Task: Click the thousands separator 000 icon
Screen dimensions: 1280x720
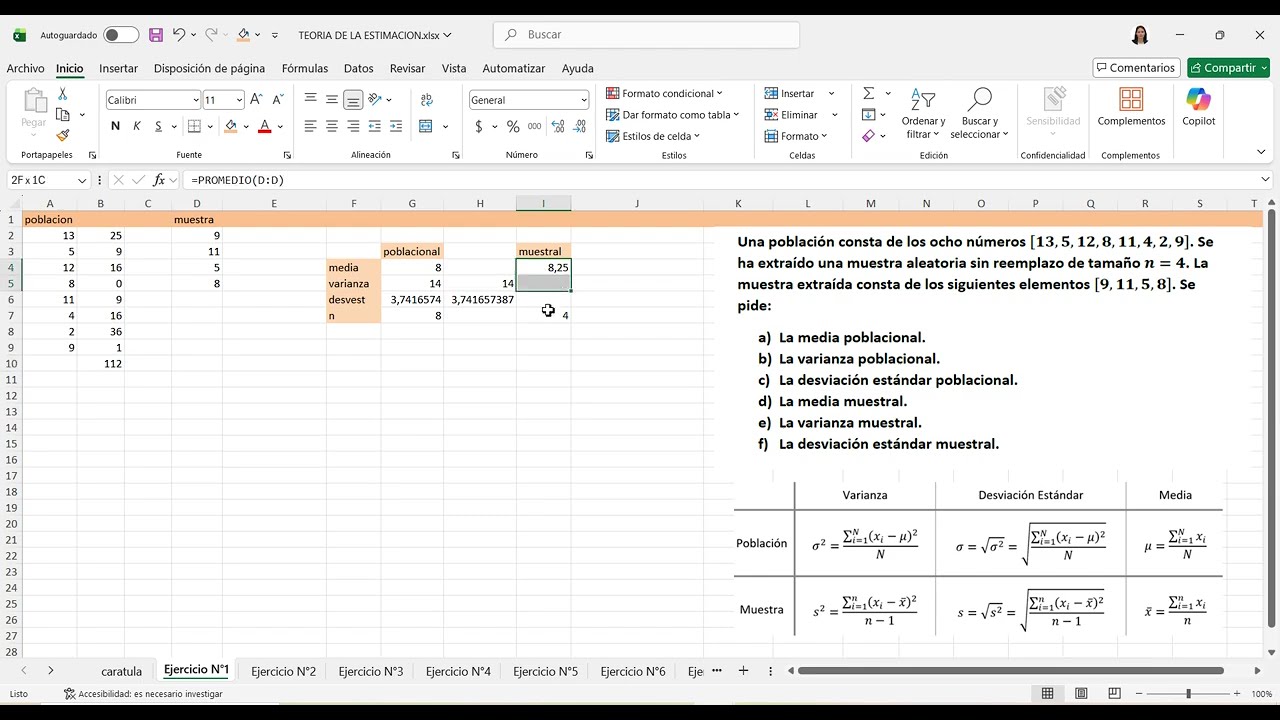Action: [535, 126]
